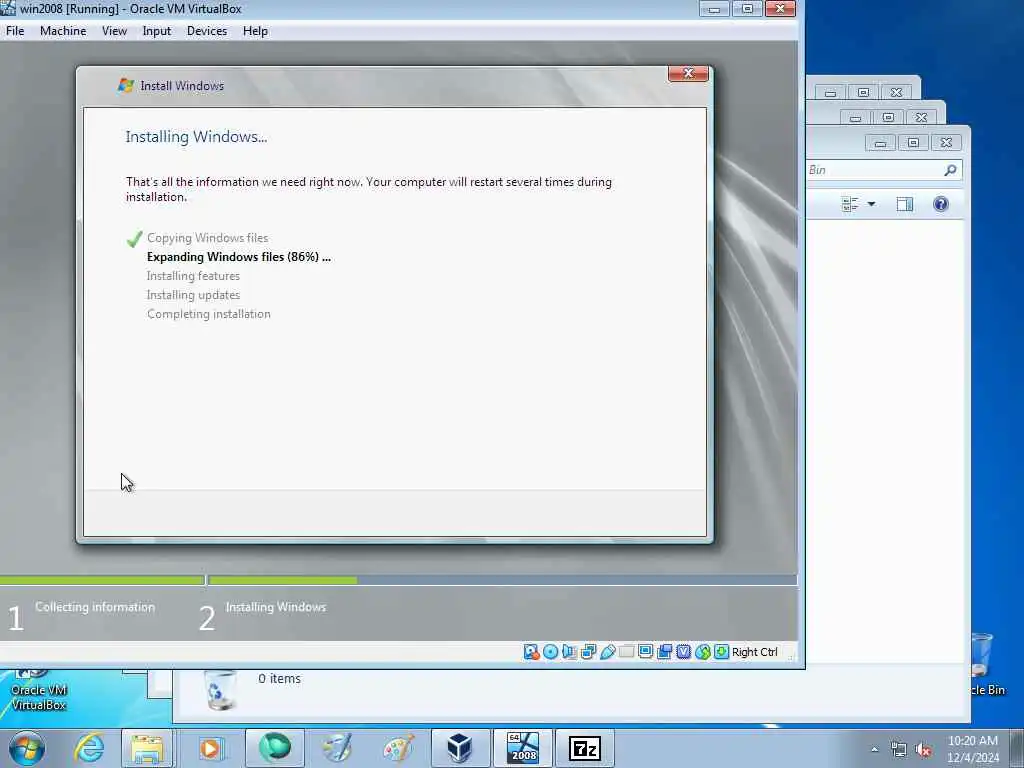This screenshot has width=1024, height=768.
Task: Show hidden system tray icons
Action: 874,750
